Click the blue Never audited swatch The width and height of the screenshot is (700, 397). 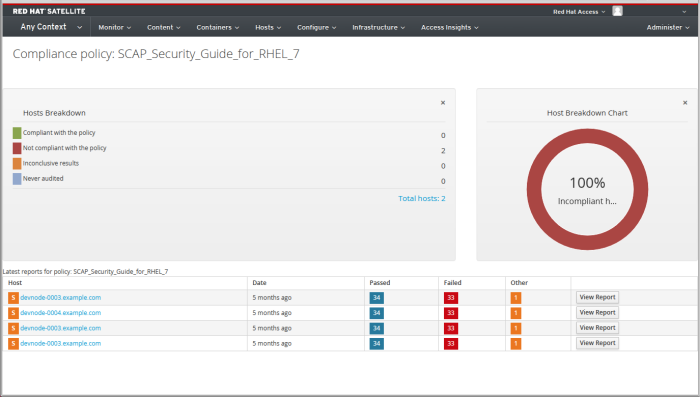point(17,179)
